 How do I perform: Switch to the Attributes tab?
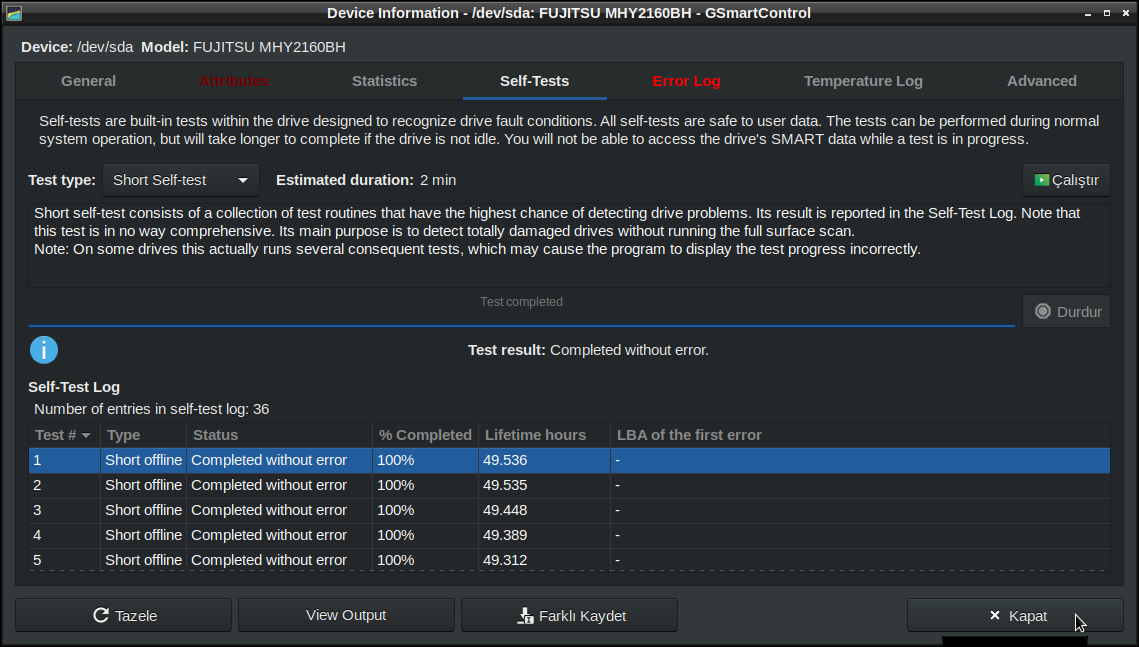pyautogui.click(x=234, y=81)
